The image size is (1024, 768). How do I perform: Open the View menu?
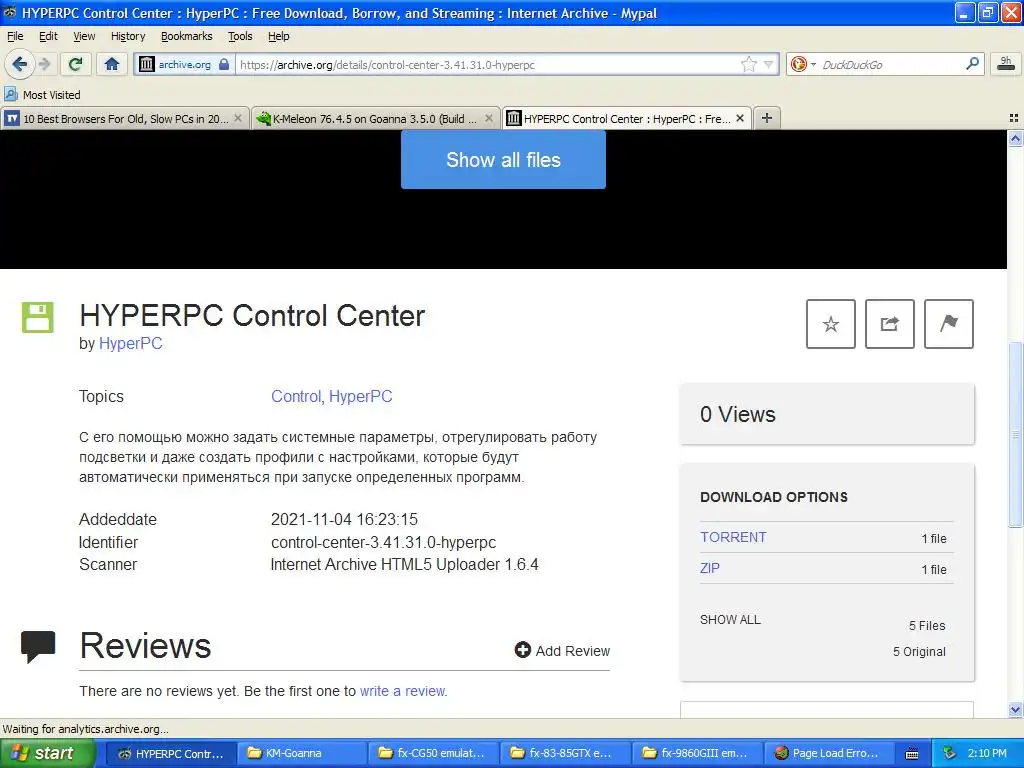click(84, 36)
